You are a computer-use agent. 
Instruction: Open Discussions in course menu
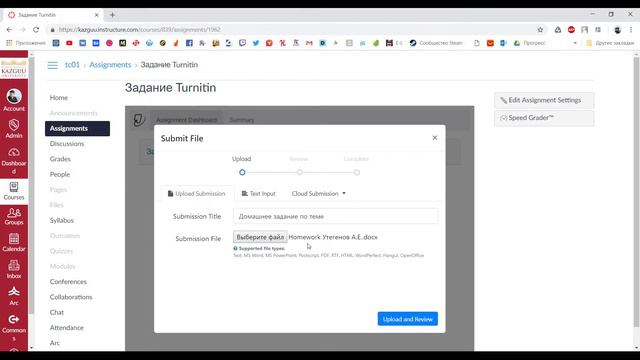click(x=67, y=144)
